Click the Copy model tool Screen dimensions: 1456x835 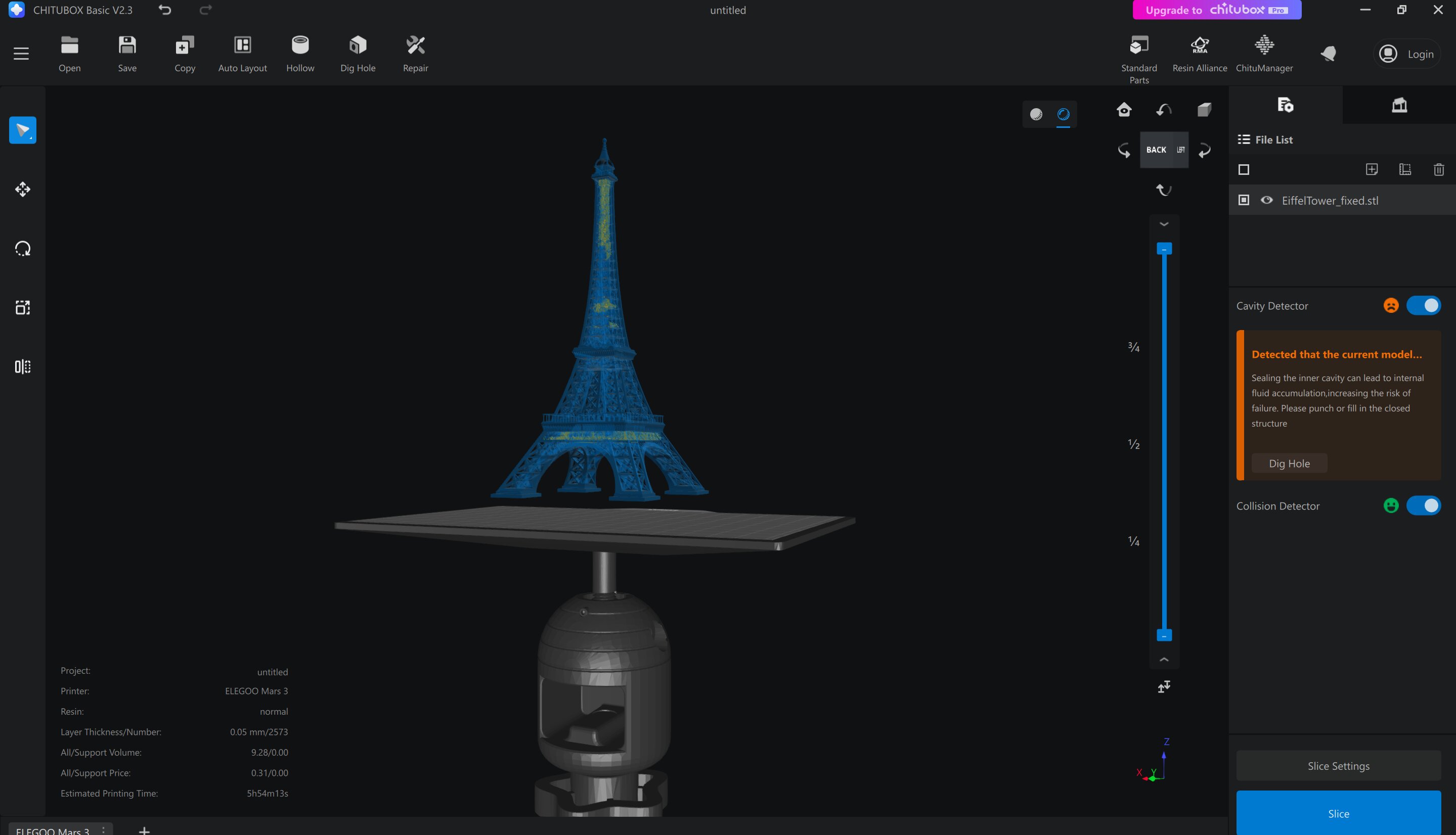pos(185,54)
